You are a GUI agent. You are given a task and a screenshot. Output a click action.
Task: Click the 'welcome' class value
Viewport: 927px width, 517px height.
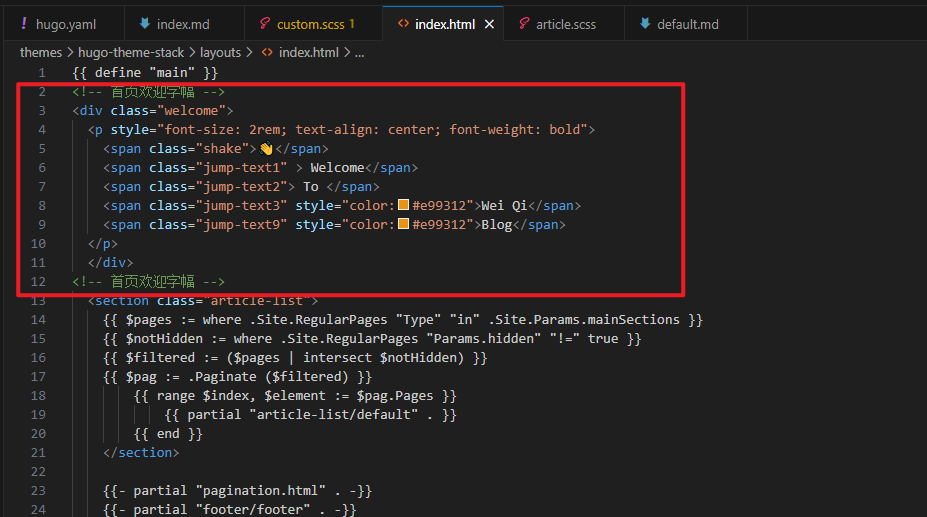(x=191, y=111)
